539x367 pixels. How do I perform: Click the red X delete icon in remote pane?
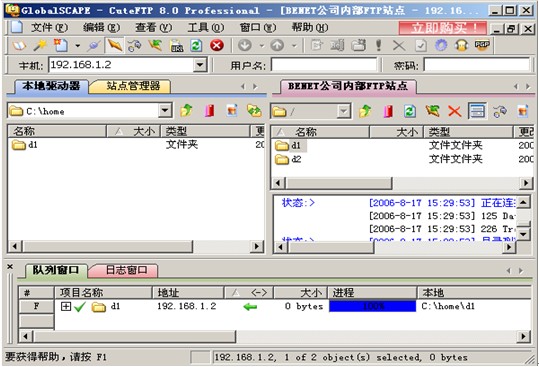pos(454,111)
